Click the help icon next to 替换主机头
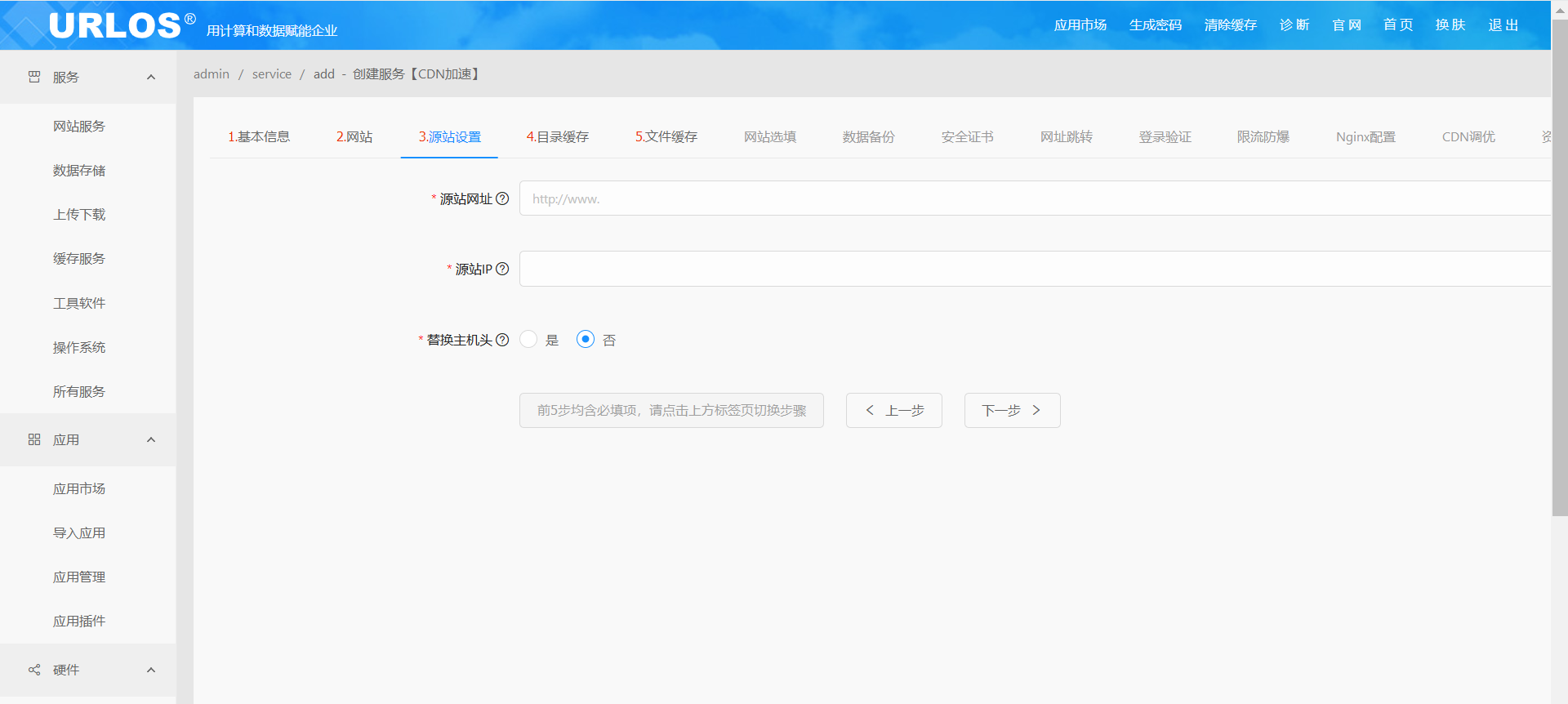This screenshot has height=704, width=1568. click(x=502, y=340)
